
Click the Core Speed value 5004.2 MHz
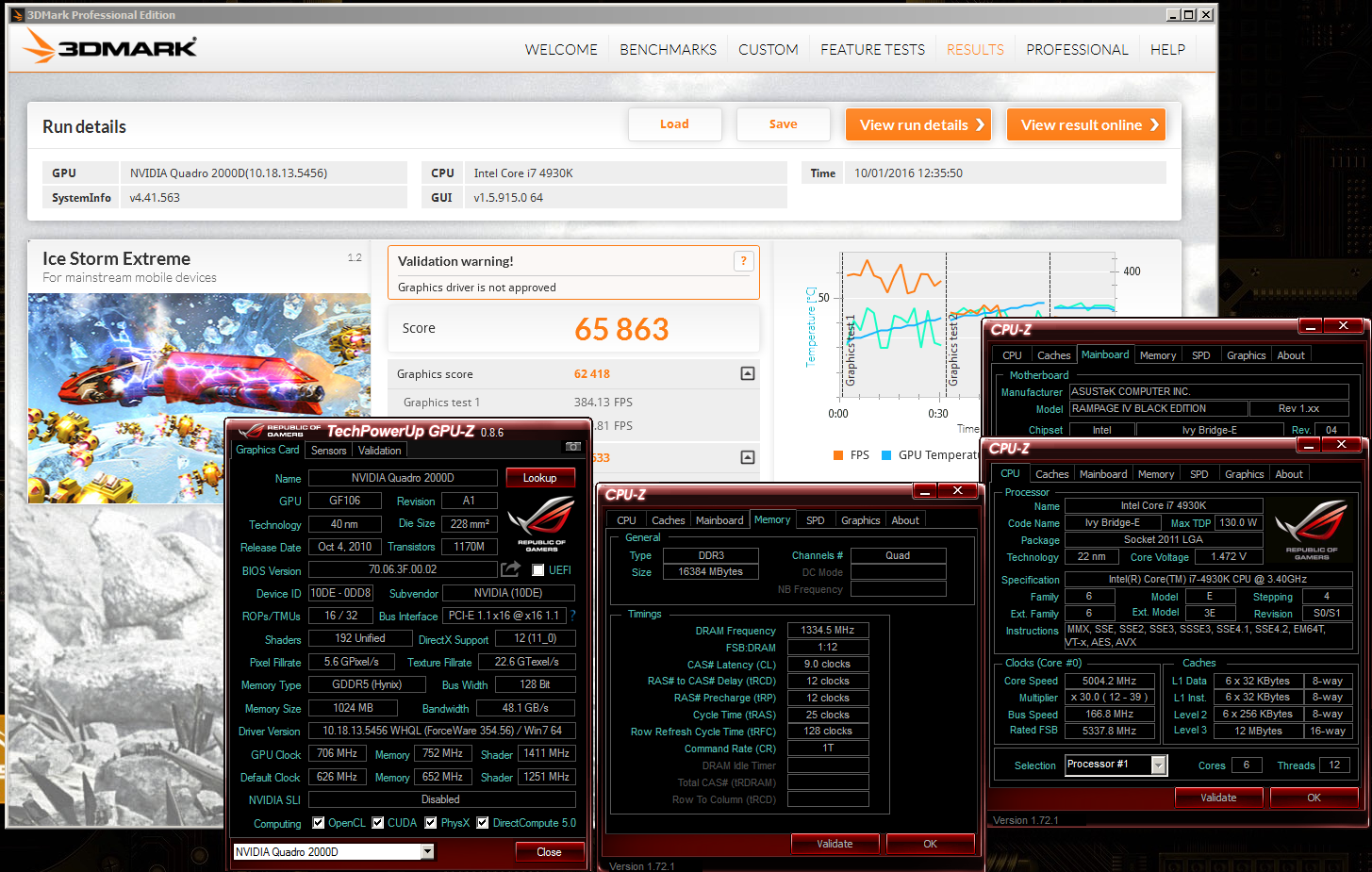[x=1110, y=681]
